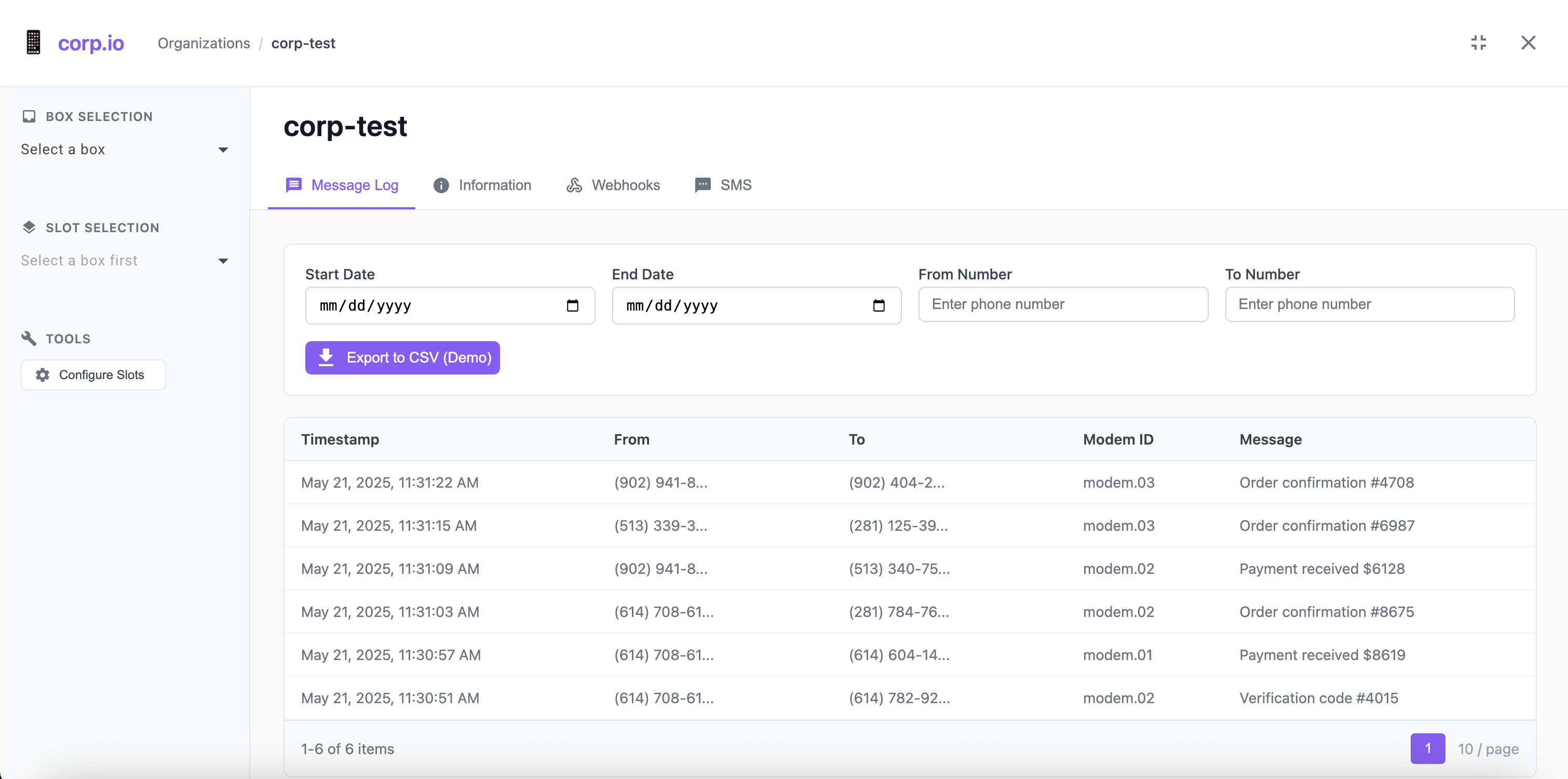Click message Verification code #4015
The width and height of the screenshot is (1568, 779).
click(1319, 698)
